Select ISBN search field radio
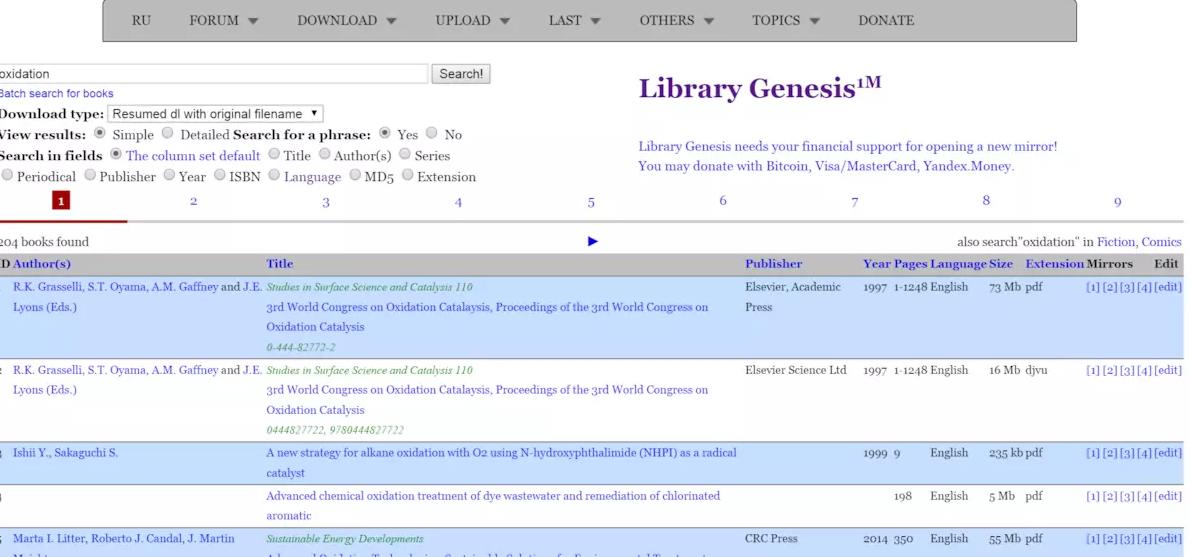This screenshot has height=557, width=1190. tap(220, 175)
